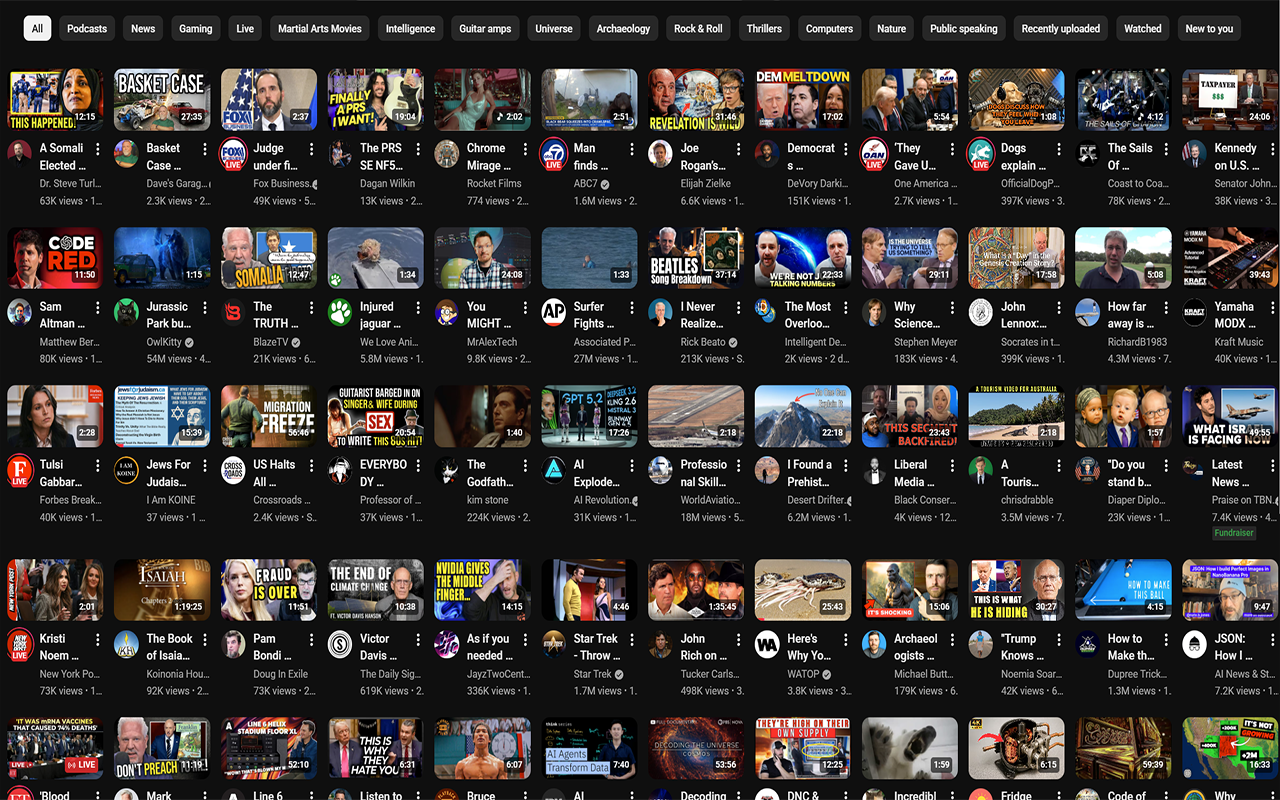This screenshot has width=1280, height=800.
Task: Open We Love Animals paw avatar
Action: 340,312
